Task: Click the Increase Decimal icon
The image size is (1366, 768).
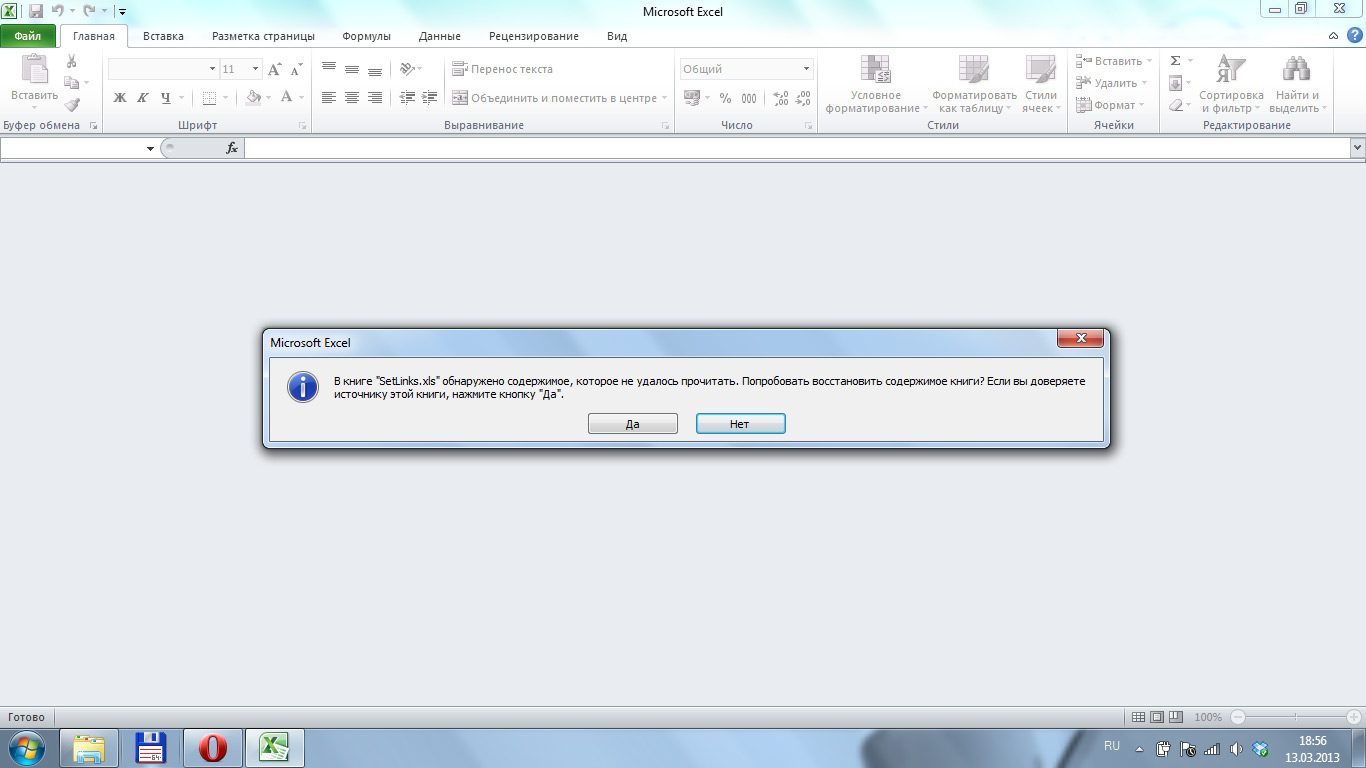Action: pos(781,98)
